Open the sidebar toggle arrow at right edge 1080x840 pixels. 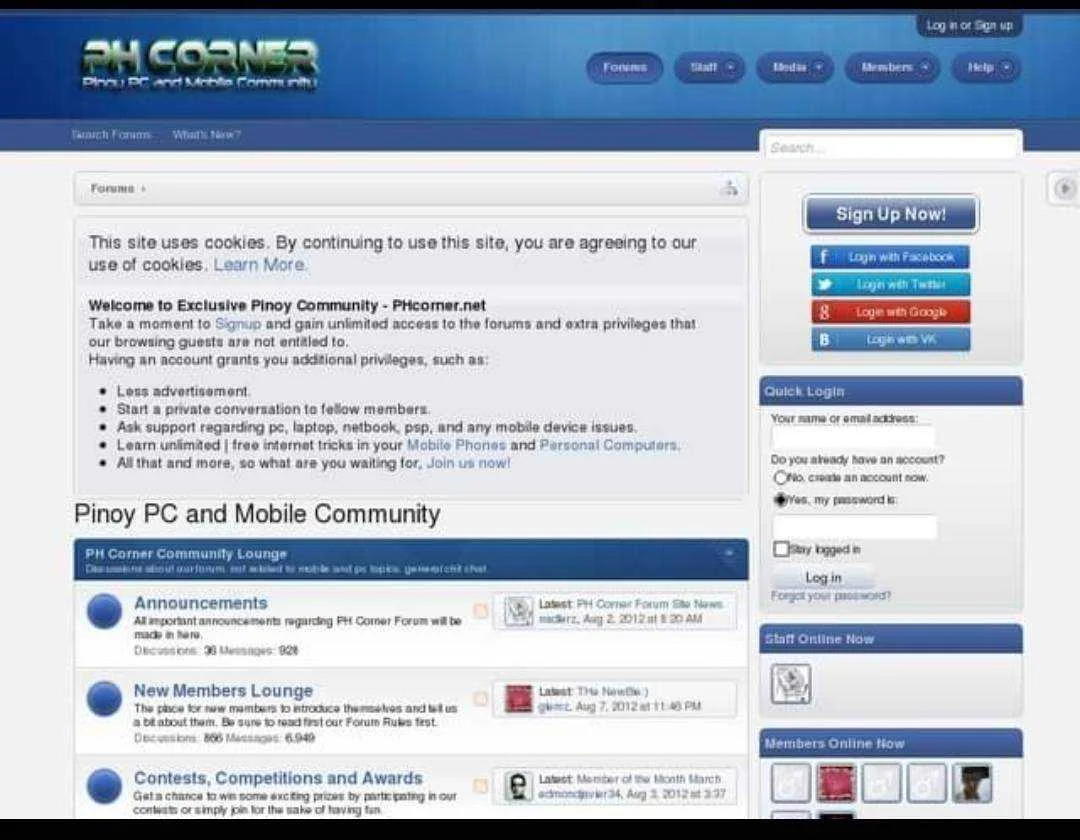pos(1065,188)
